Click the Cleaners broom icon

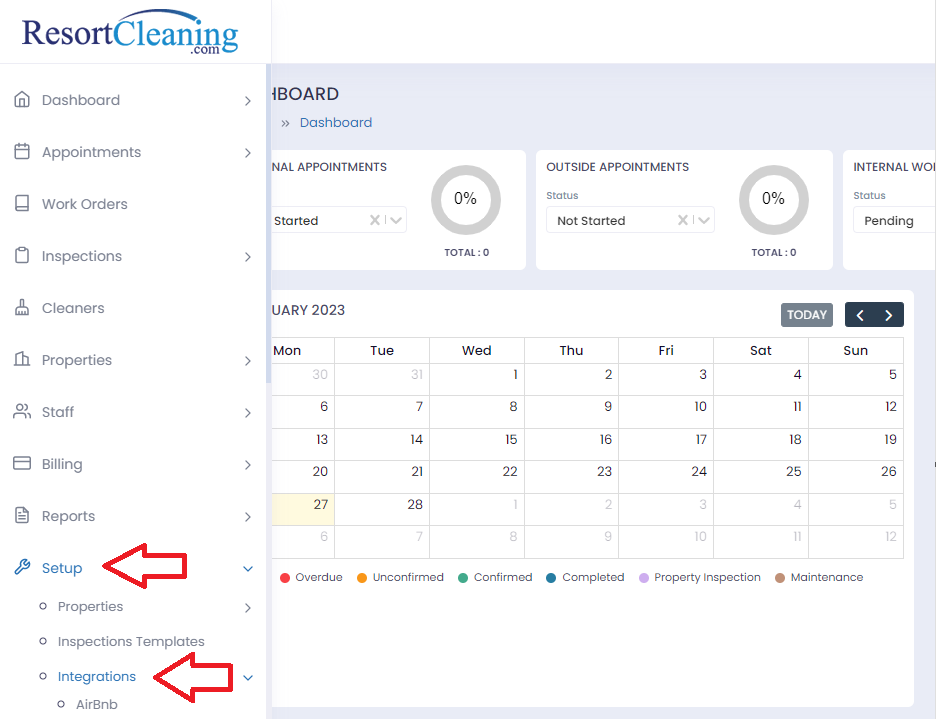coord(22,308)
